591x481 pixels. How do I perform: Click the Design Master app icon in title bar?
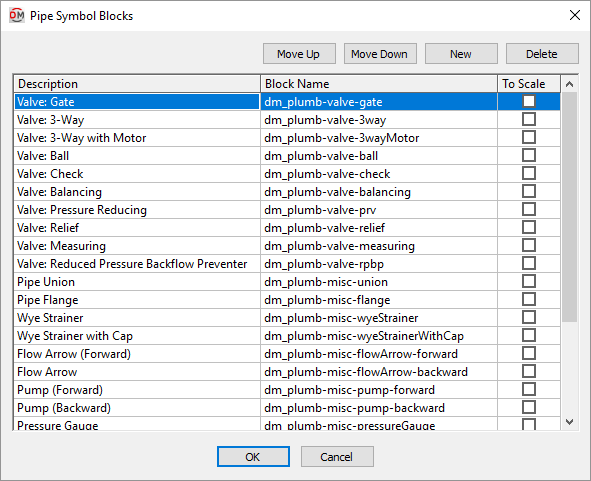(17, 16)
